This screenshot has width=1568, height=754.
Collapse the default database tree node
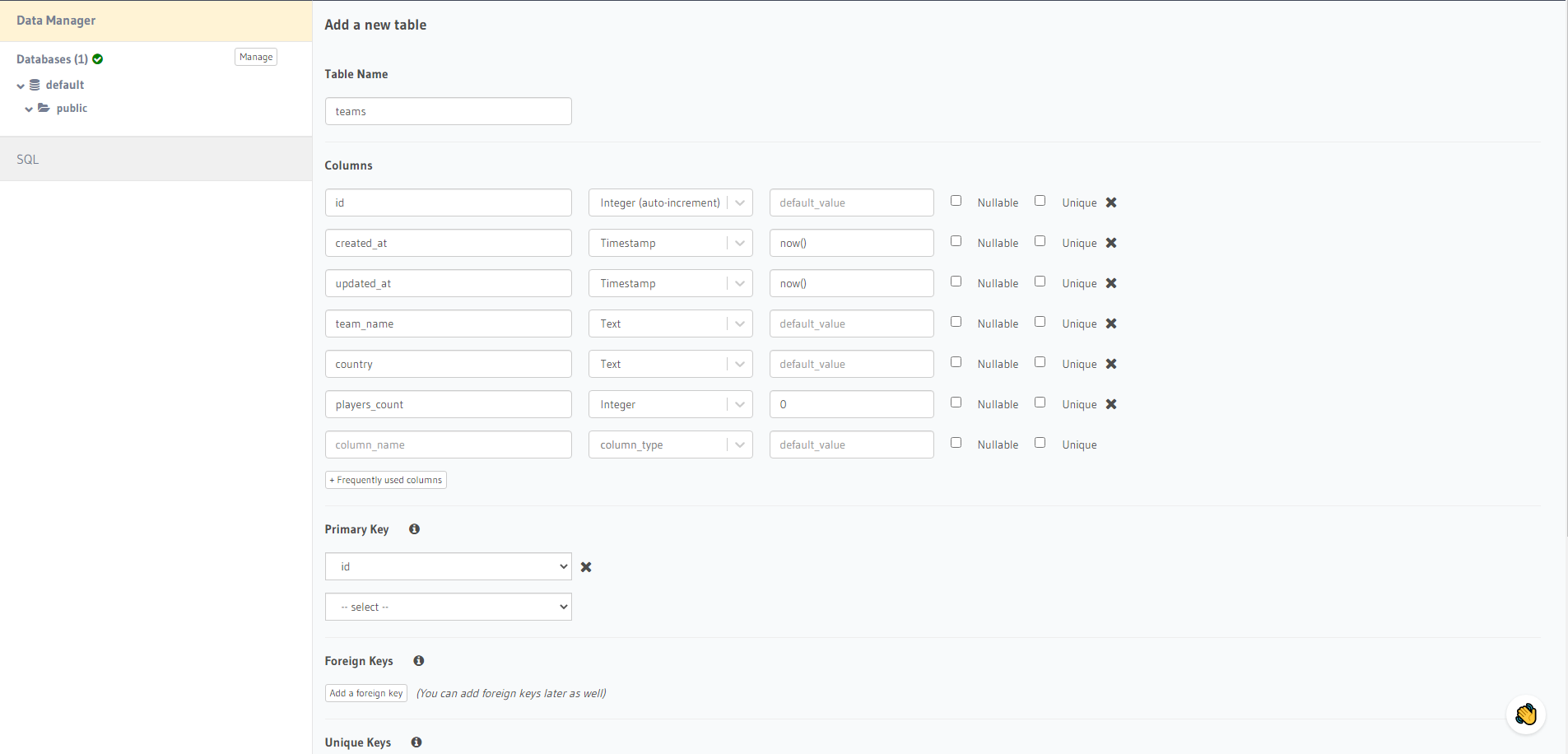21,86
